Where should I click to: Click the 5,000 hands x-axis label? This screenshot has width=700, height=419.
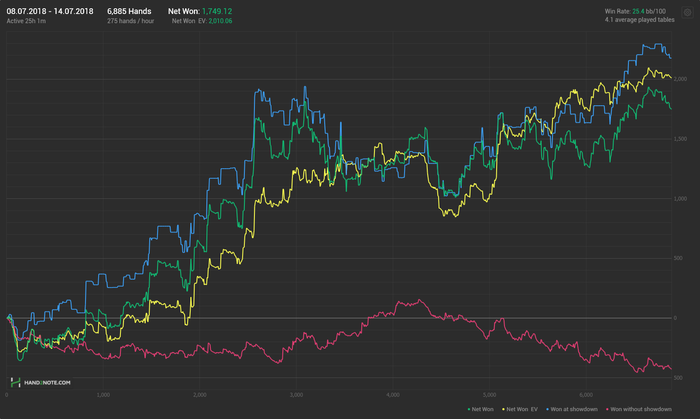click(x=490, y=395)
